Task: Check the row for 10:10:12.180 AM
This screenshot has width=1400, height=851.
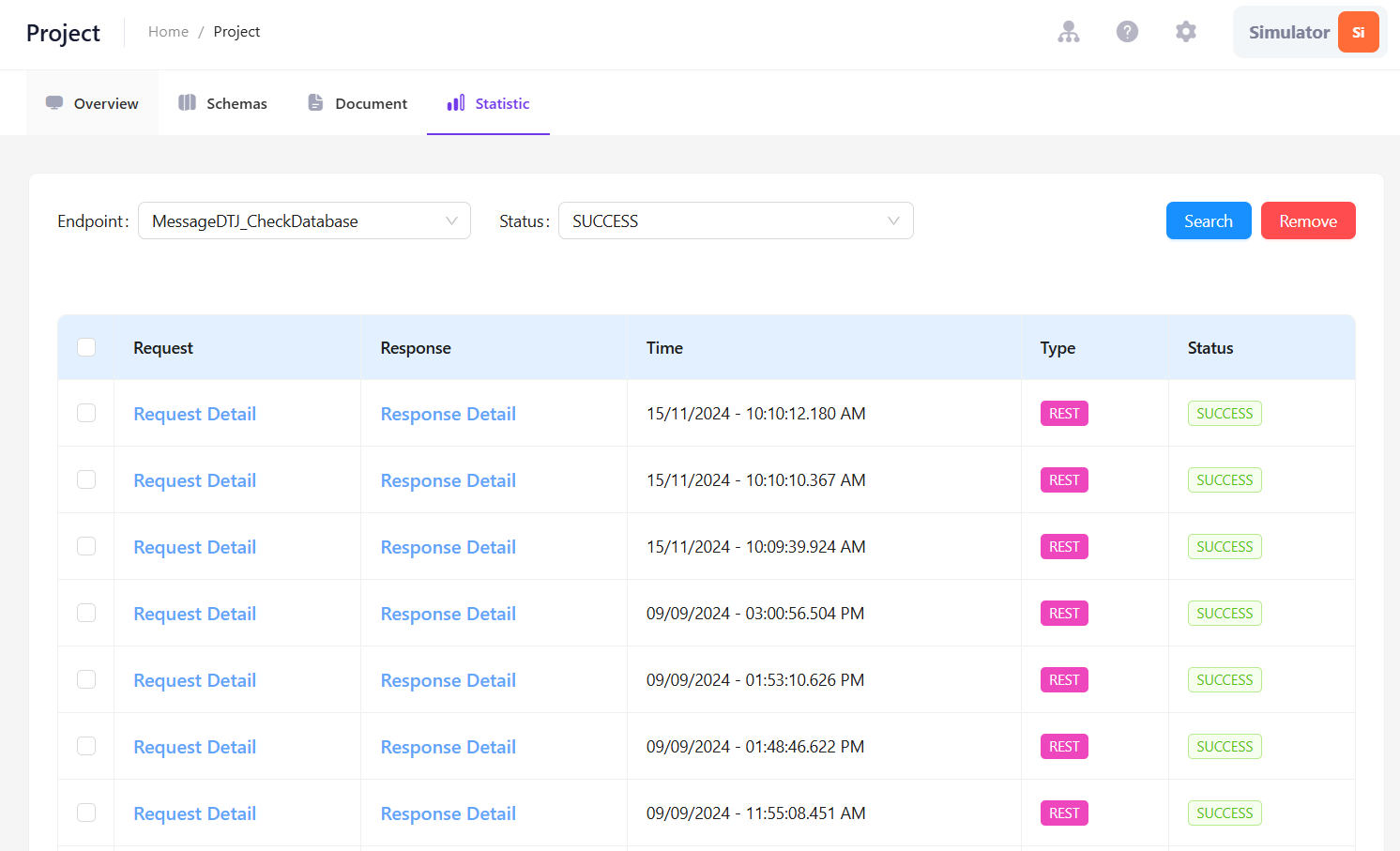Action: (86, 413)
